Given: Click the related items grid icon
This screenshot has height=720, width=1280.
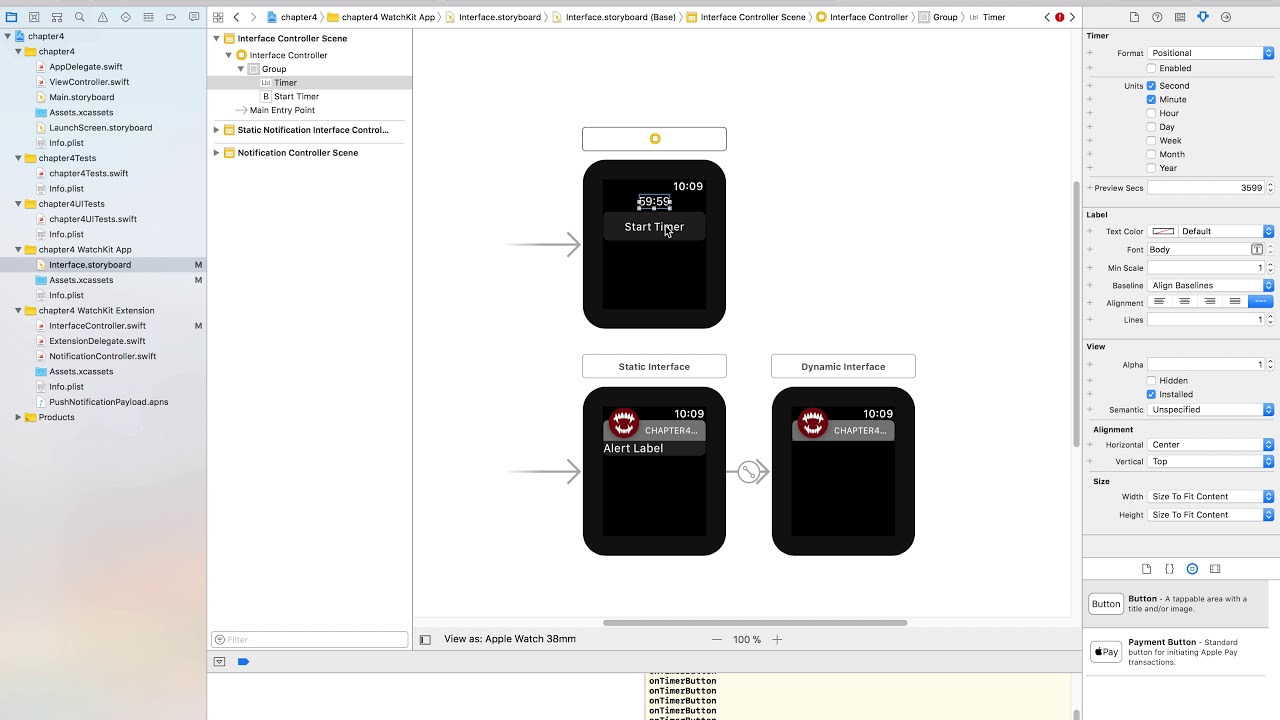Looking at the screenshot, I should pos(218,17).
